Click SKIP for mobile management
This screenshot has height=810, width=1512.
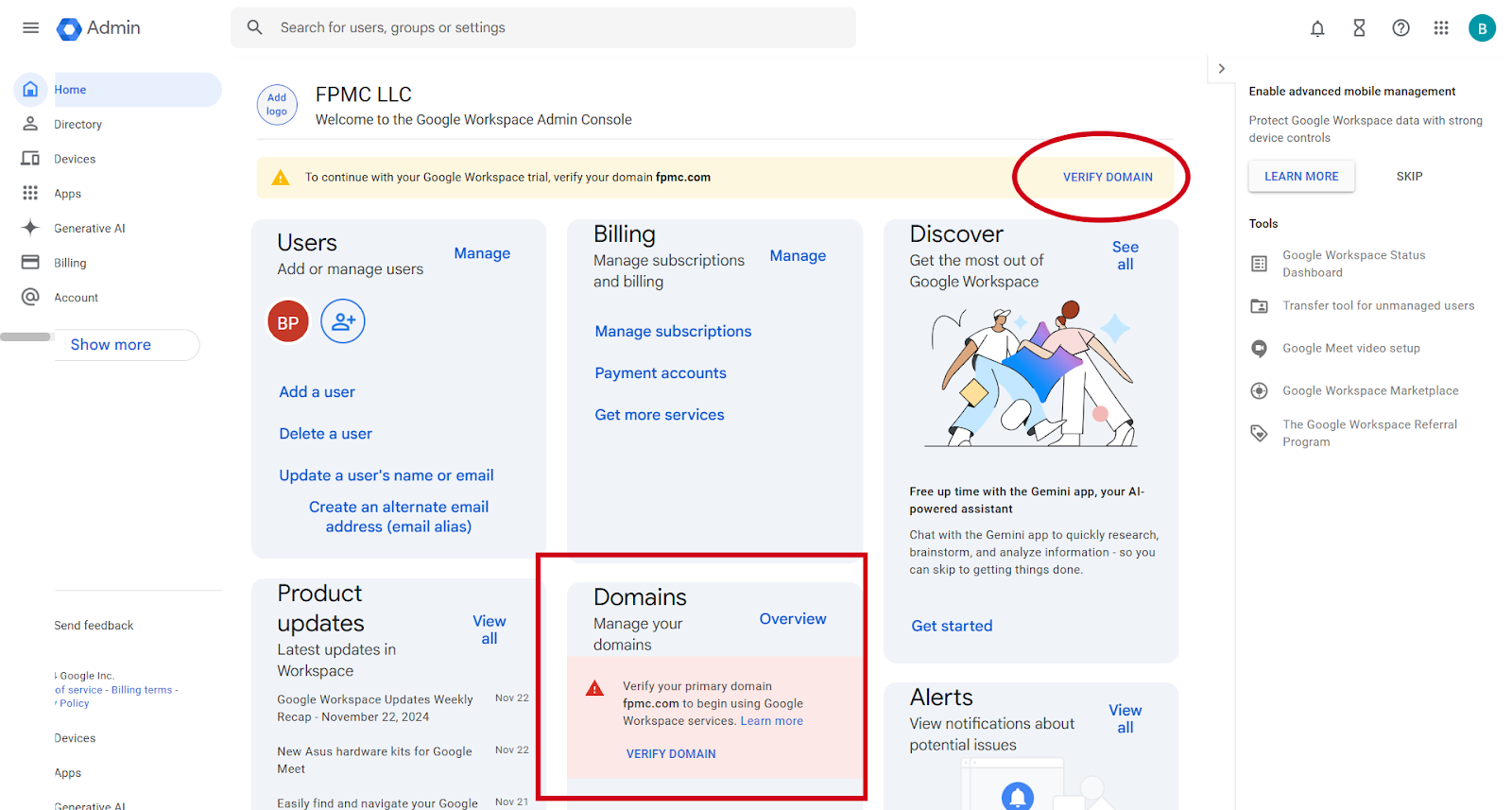point(1409,177)
